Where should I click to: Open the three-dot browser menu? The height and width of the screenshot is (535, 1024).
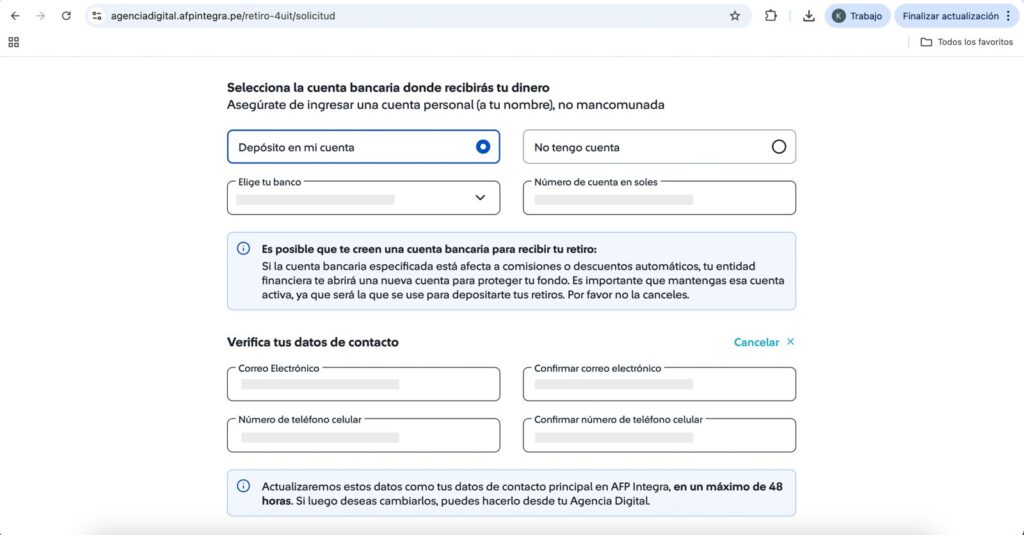[1008, 16]
